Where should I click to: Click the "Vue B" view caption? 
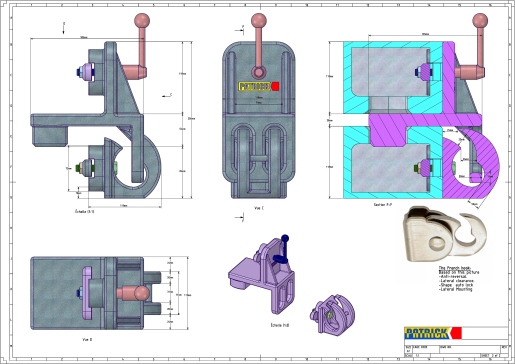pos(87,339)
